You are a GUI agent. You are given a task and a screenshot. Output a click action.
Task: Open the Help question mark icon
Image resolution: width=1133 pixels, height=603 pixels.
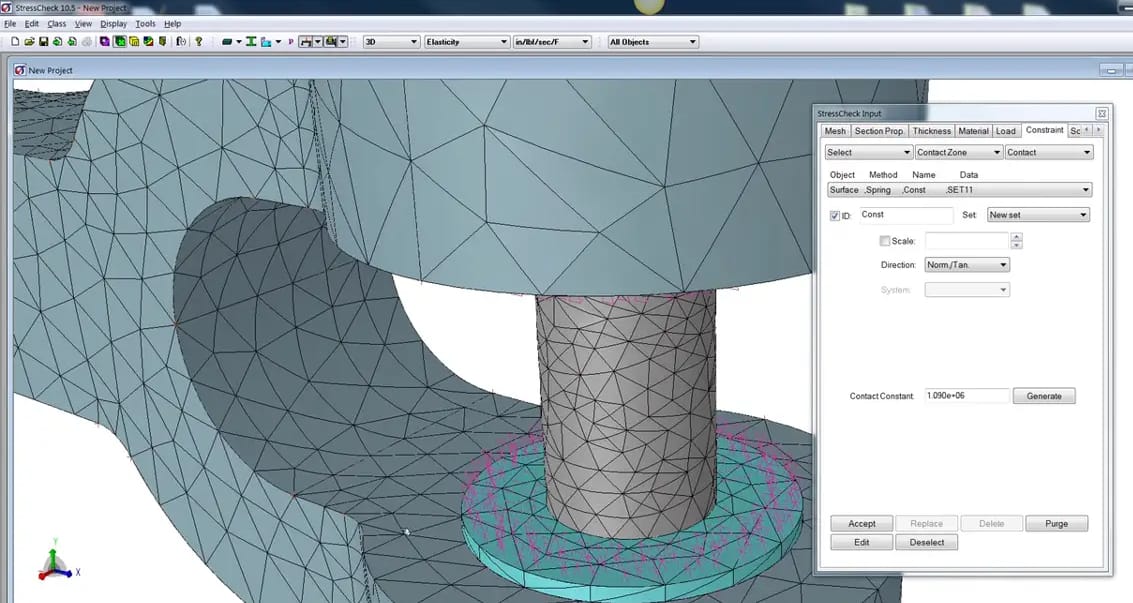[198, 41]
